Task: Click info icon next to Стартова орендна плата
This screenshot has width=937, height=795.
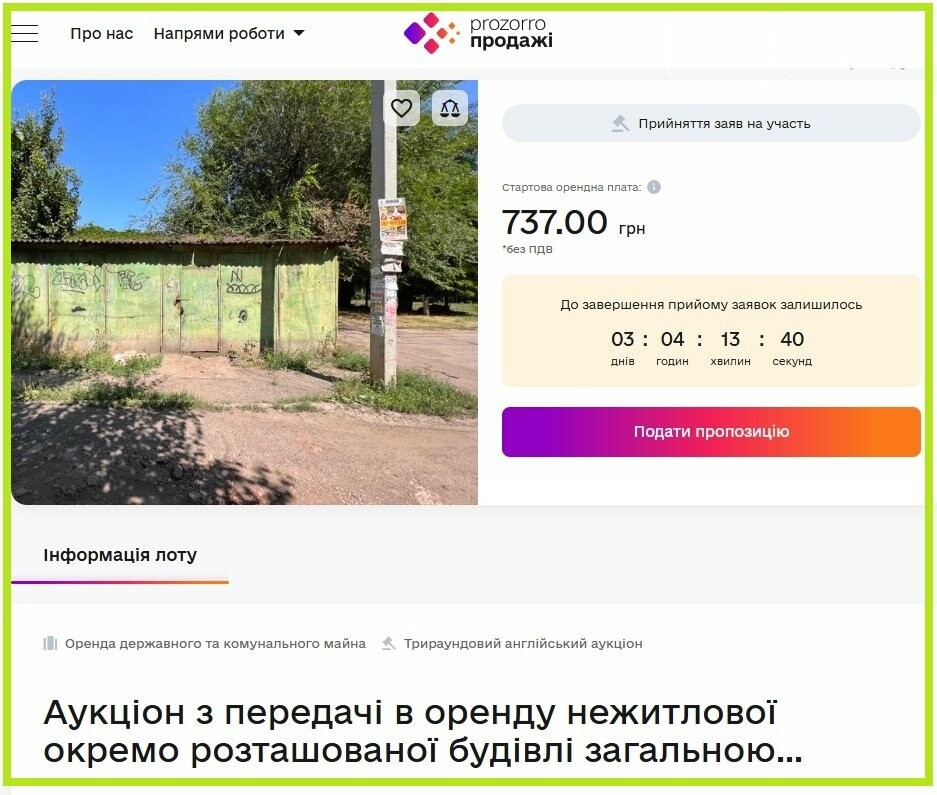Action: (x=654, y=187)
